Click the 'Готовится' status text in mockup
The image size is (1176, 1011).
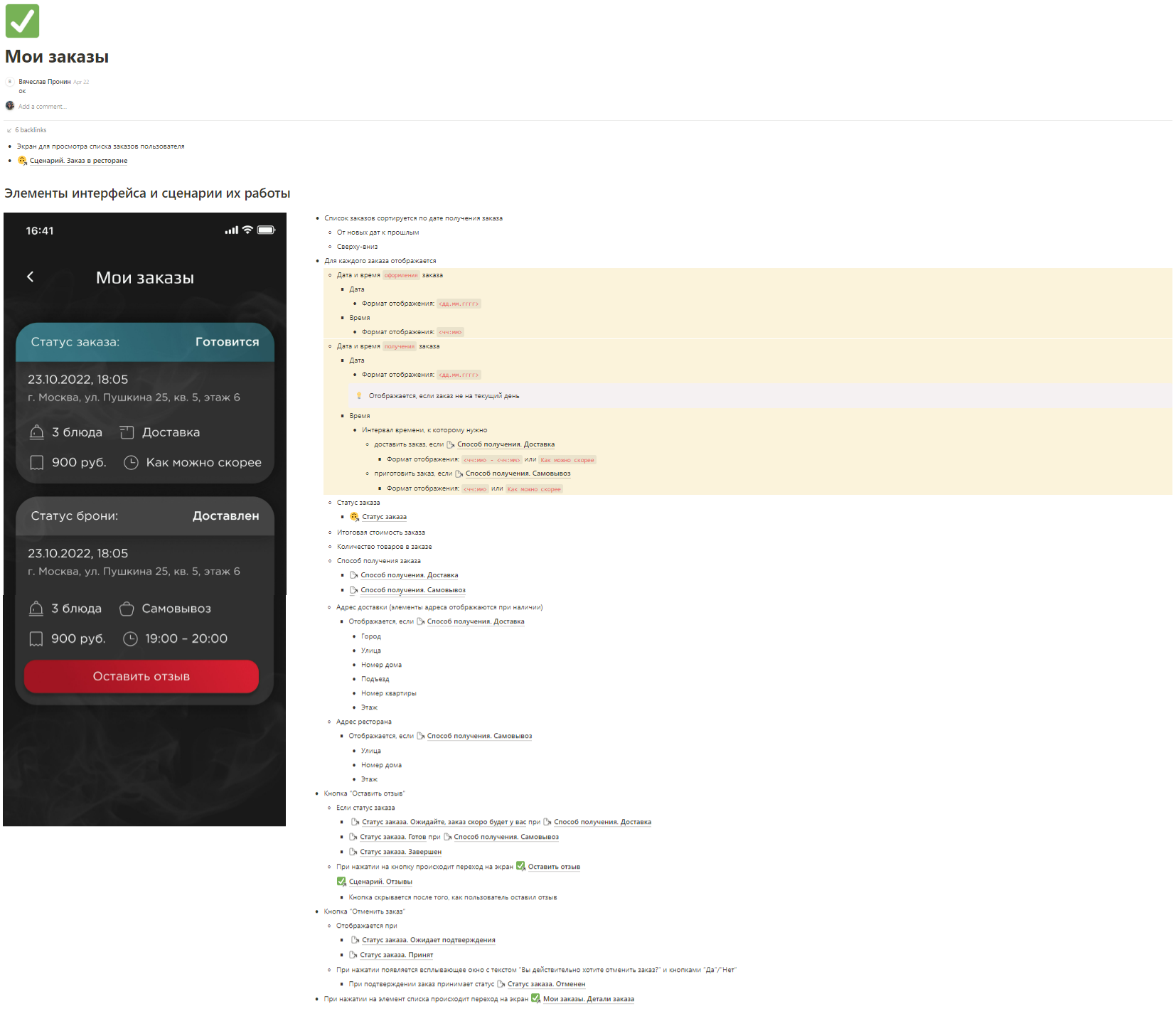click(x=227, y=342)
